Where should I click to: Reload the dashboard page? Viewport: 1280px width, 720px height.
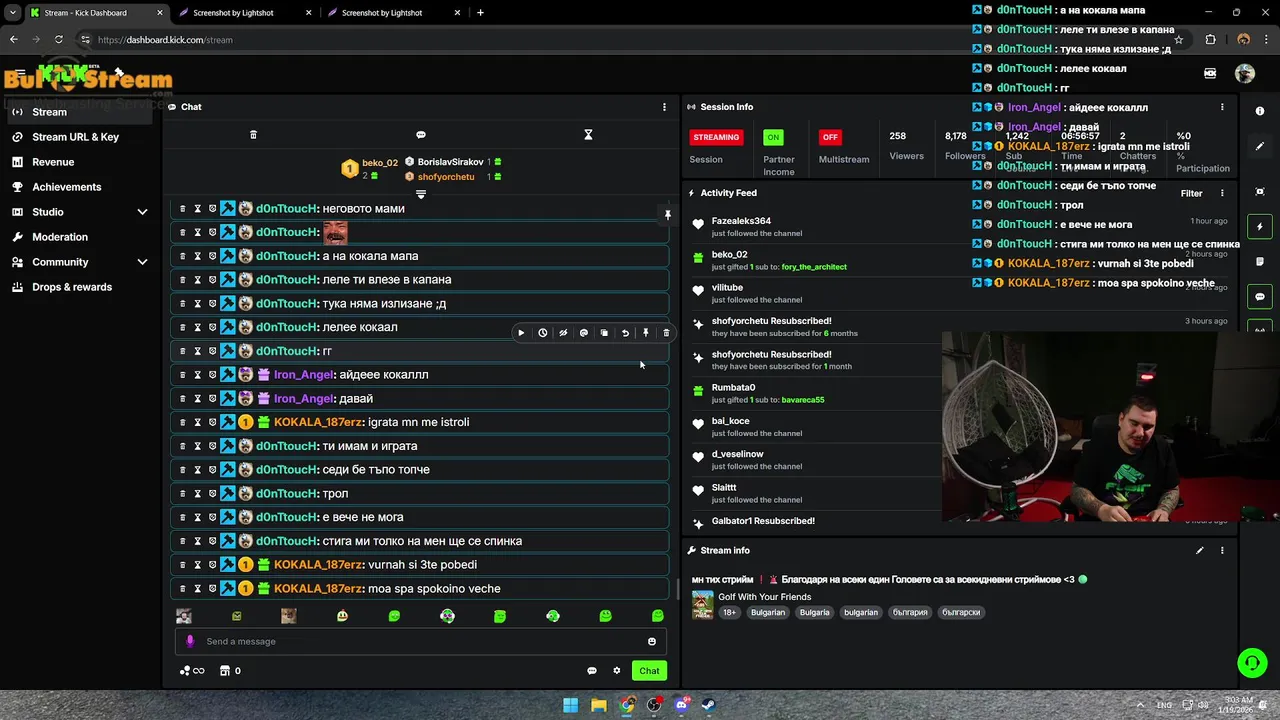(x=59, y=40)
